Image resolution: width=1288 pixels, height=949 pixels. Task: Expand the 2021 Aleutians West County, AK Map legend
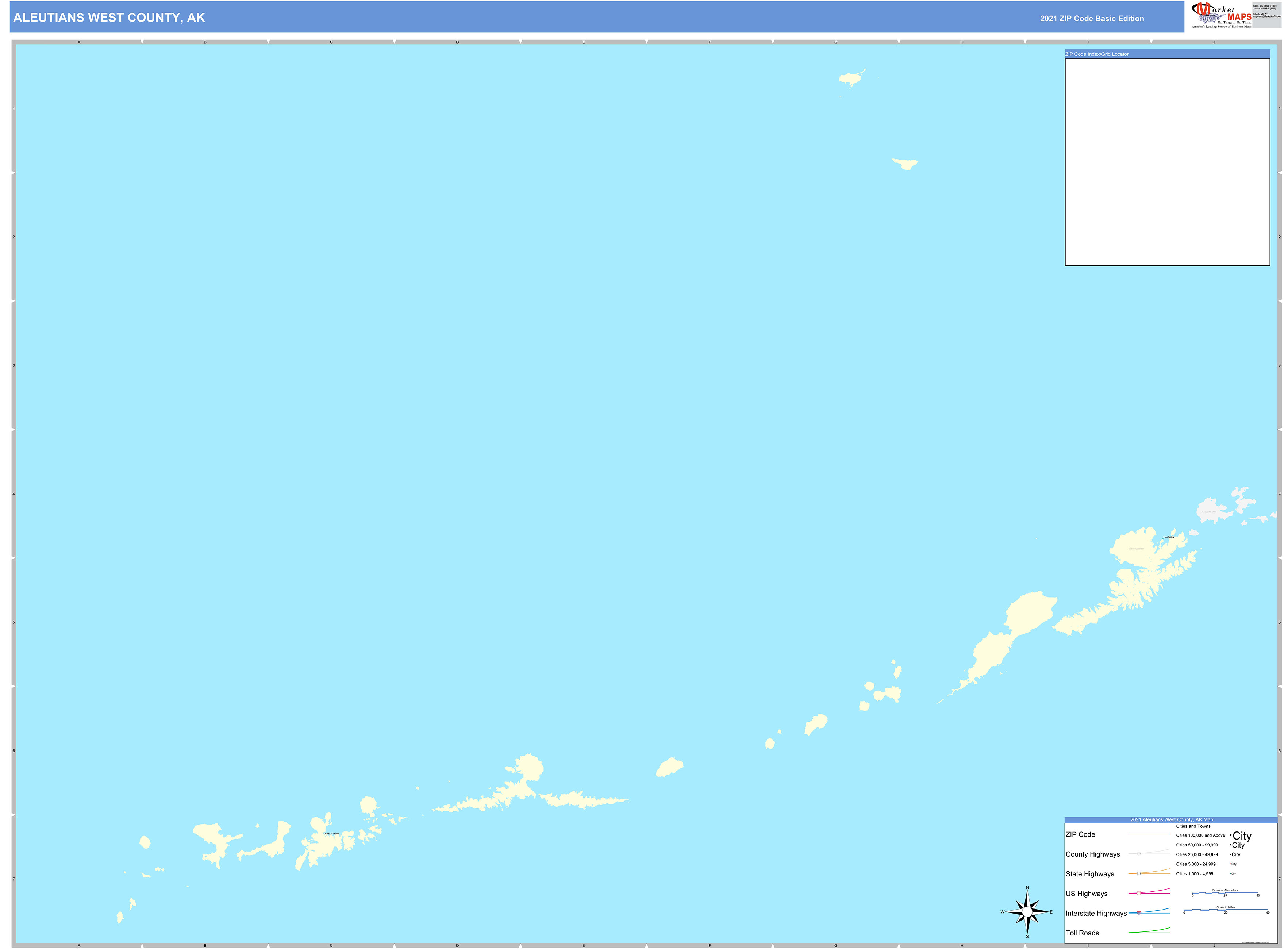pos(1172,820)
